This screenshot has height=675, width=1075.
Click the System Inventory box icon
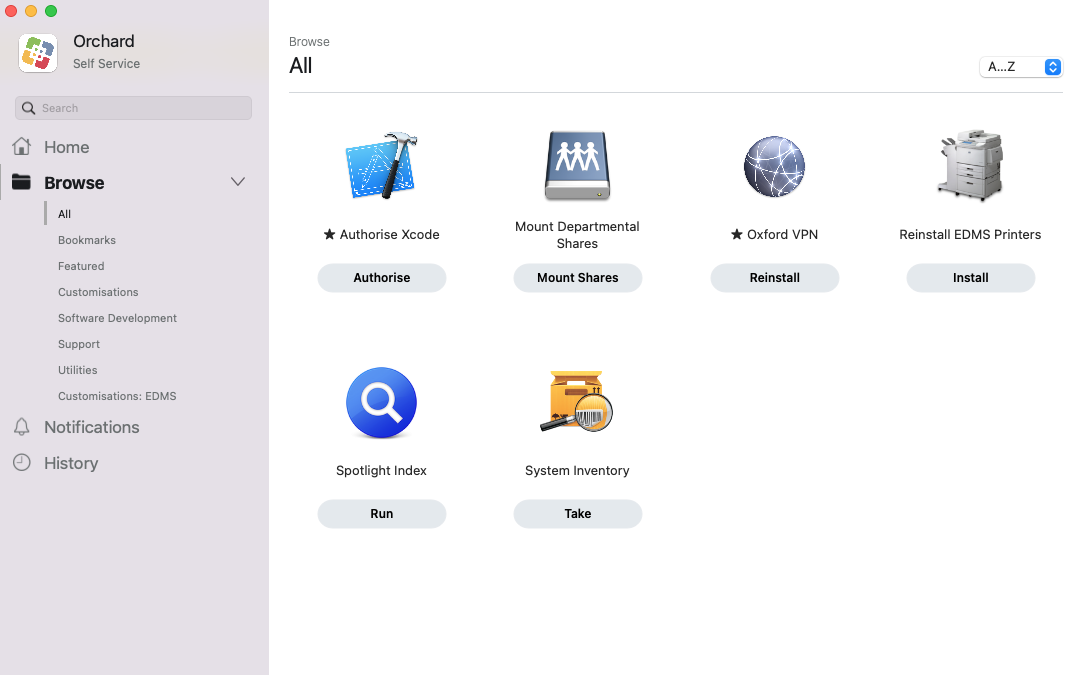tap(577, 403)
